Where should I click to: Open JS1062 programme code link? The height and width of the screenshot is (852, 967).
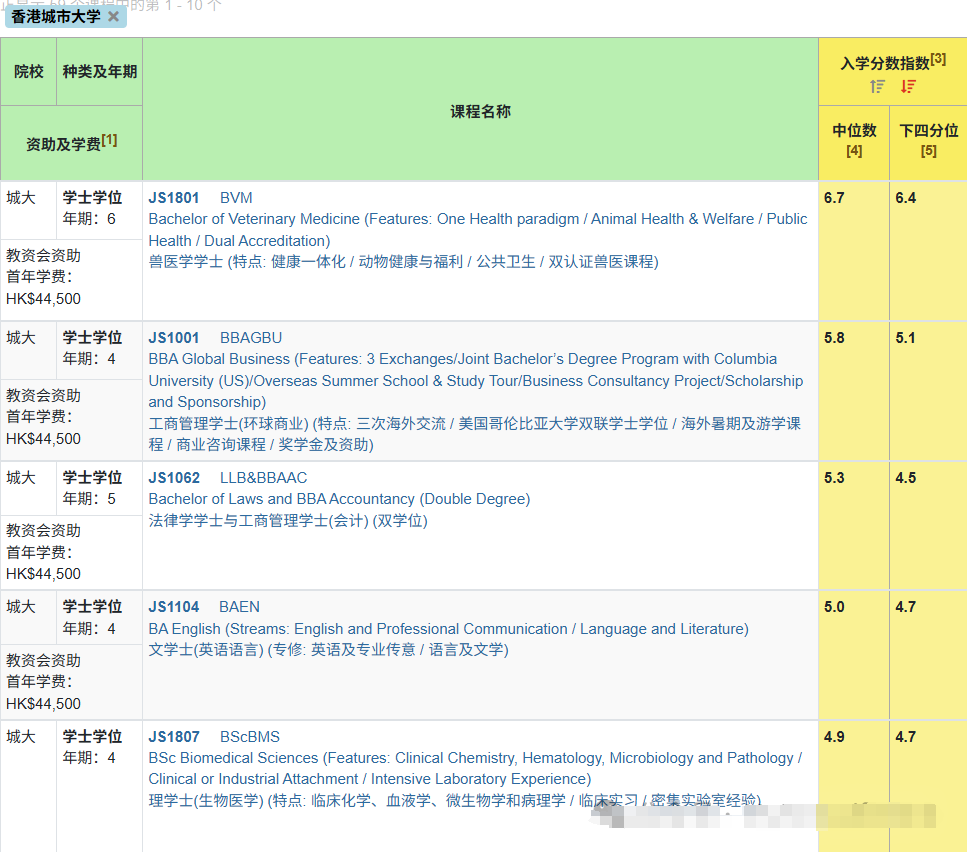coord(174,478)
